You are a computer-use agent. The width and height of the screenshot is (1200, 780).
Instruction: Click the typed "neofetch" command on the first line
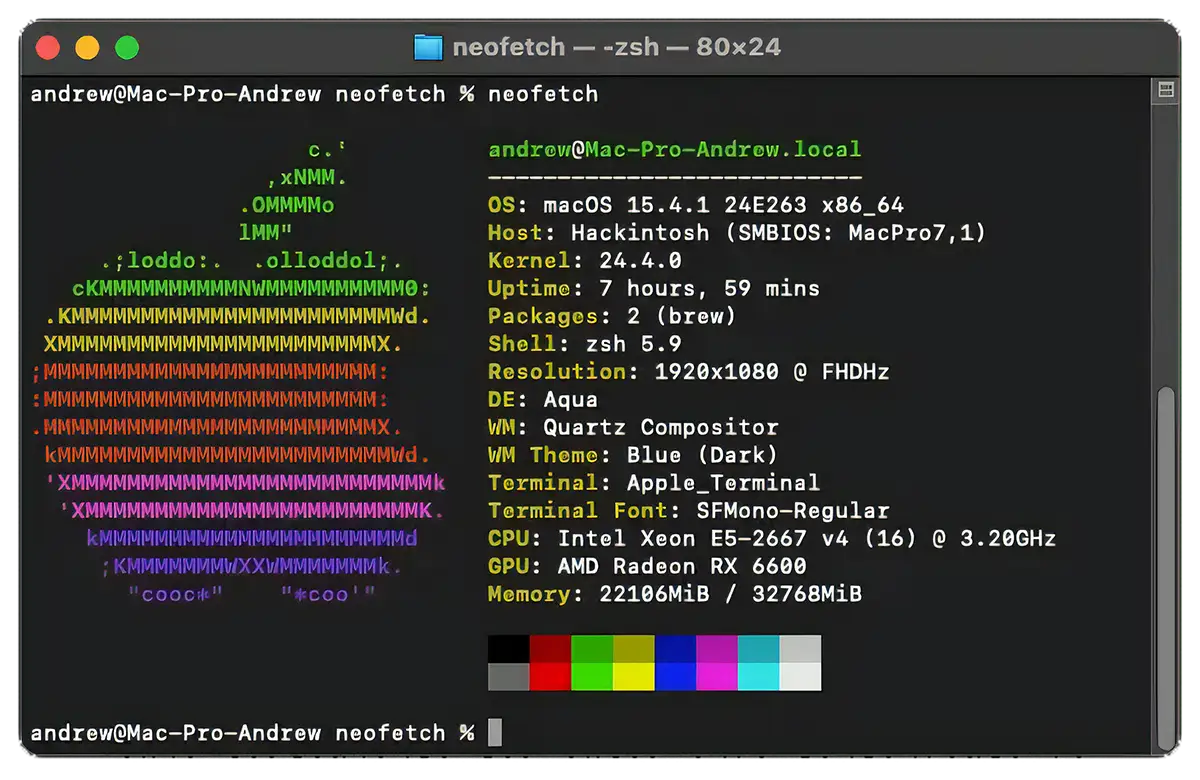(x=543, y=95)
